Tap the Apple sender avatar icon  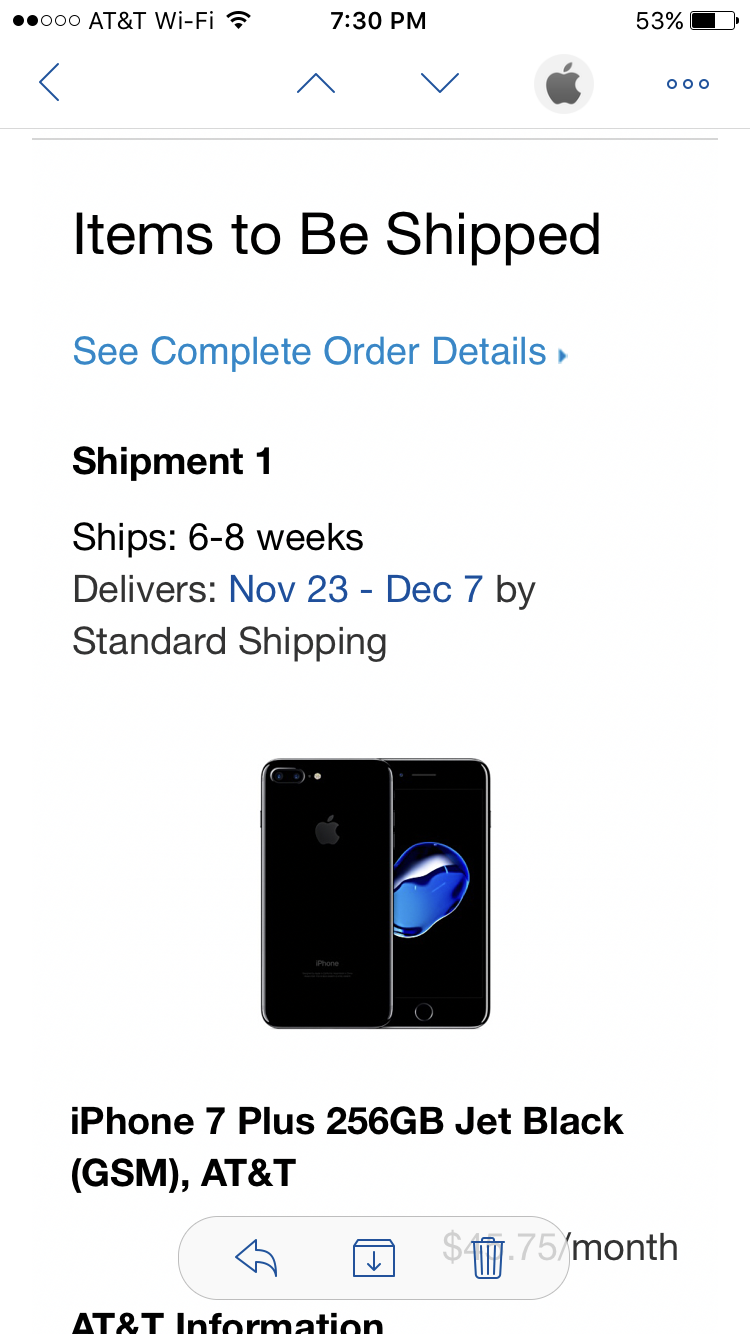(x=564, y=83)
